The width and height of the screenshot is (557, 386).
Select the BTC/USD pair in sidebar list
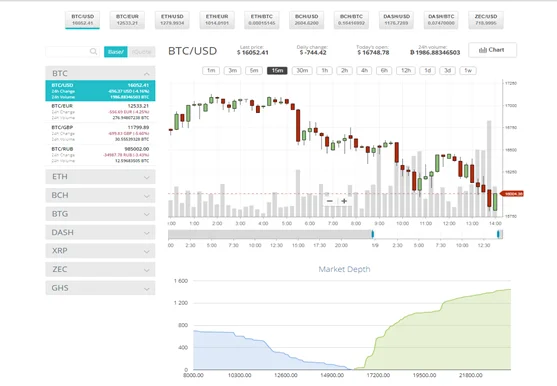pos(100,91)
